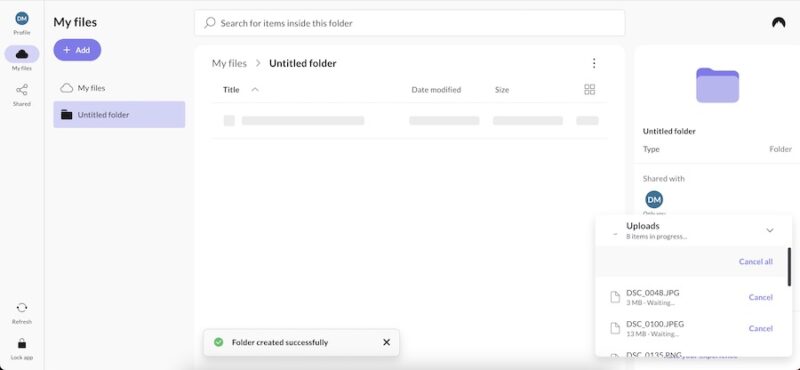Click the Untitled folder breadcrumb
Viewport: 800px width, 370px height.
[x=303, y=63]
